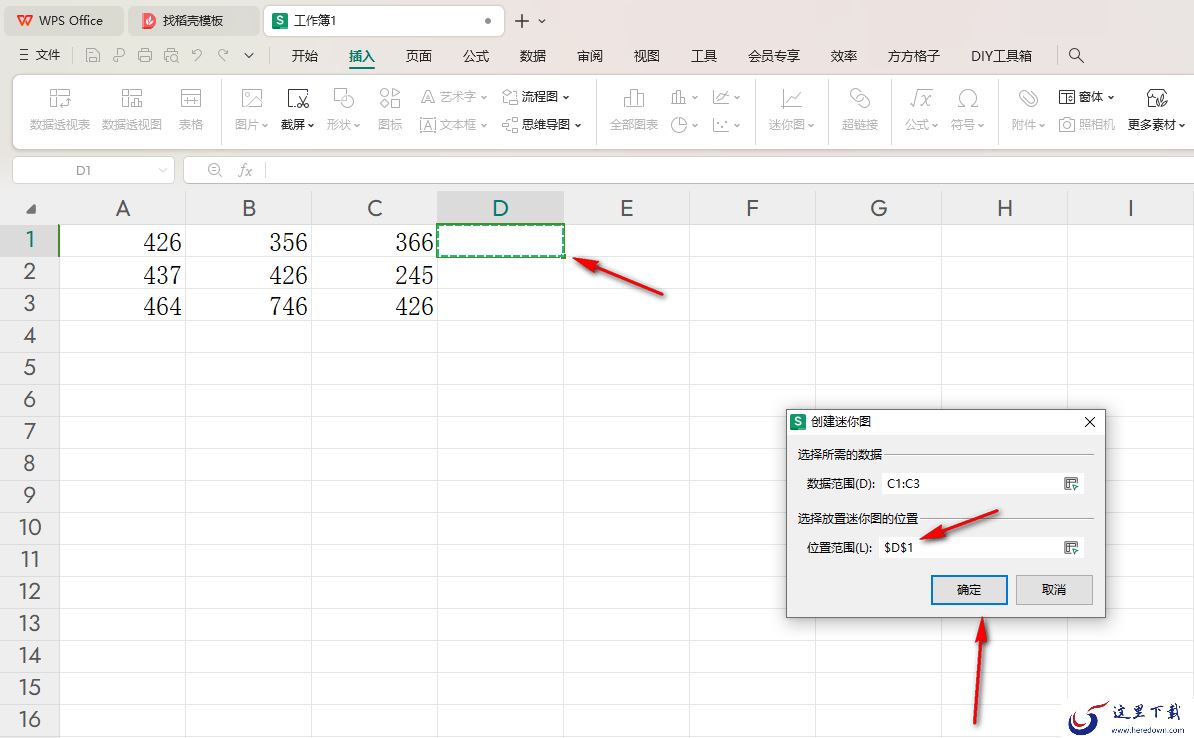Image resolution: width=1194 pixels, height=738 pixels.
Task: Switch to the 视图 ribbon tab
Action: [x=646, y=56]
